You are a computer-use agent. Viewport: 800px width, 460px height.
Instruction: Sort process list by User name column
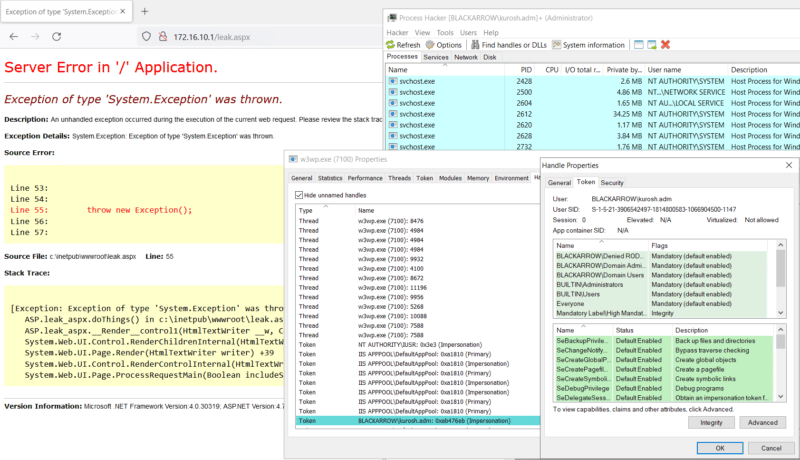coord(686,70)
